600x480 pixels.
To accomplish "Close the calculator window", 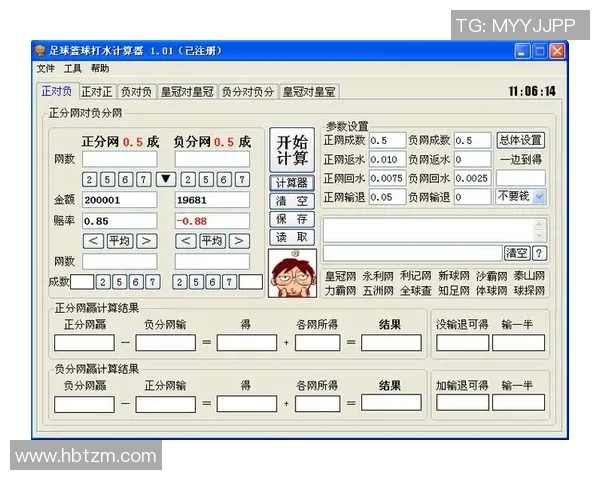I will coord(557,51).
